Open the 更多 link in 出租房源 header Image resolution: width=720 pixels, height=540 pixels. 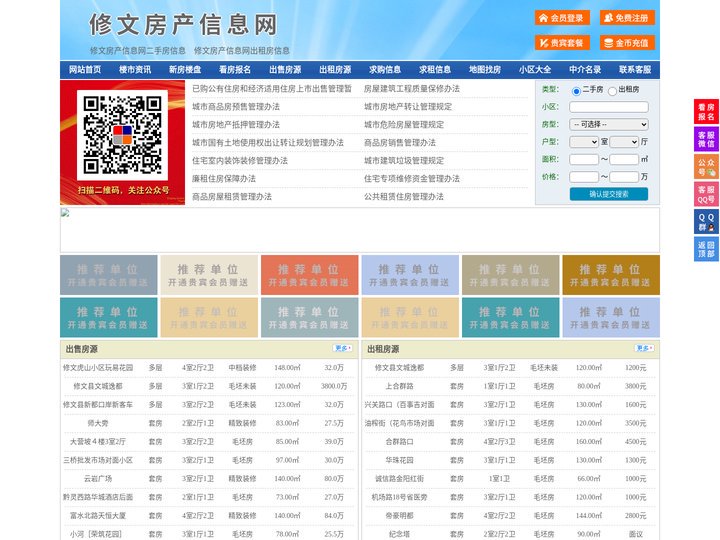click(644, 349)
